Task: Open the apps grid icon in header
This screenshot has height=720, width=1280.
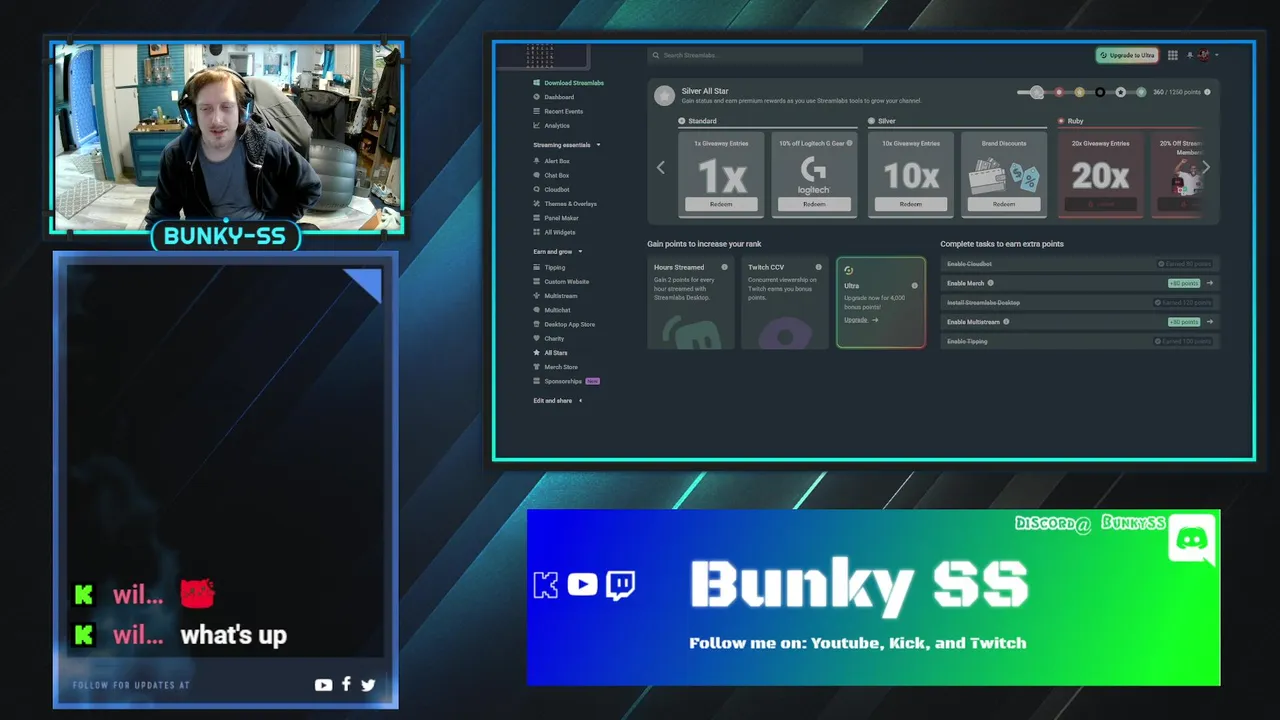Action: (1173, 55)
